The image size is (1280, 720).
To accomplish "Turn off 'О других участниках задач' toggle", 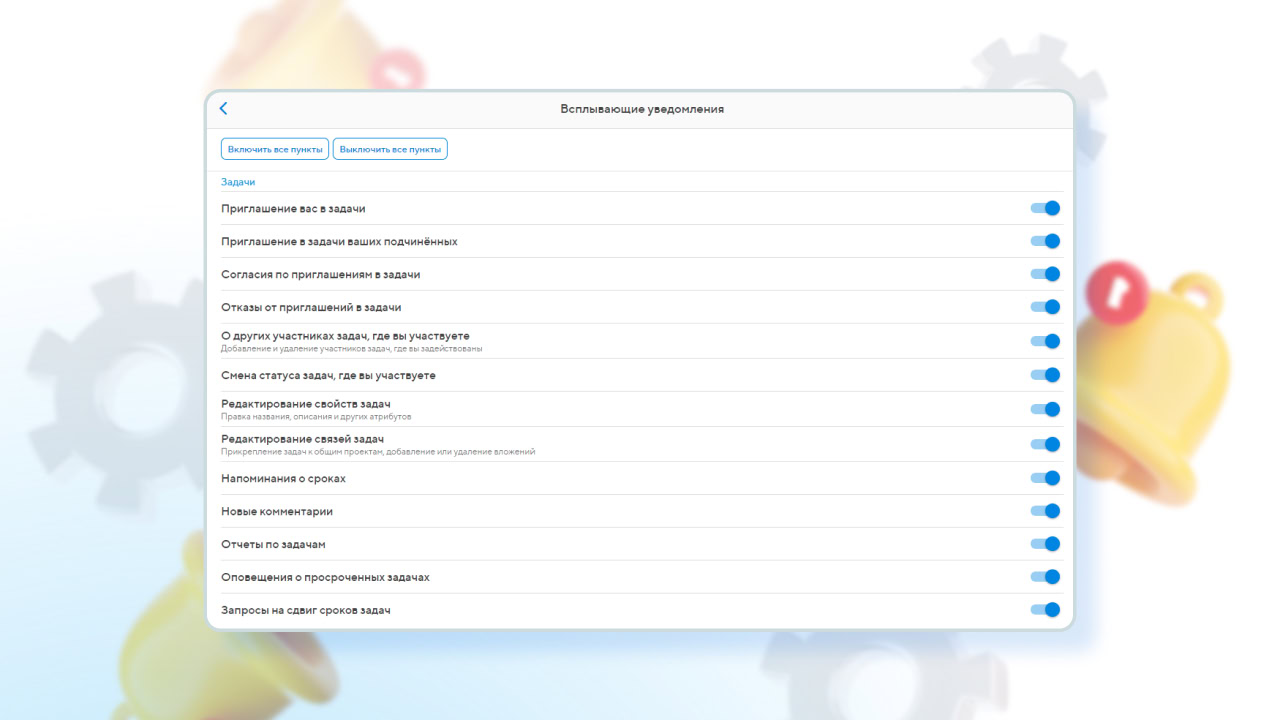I will 1045,341.
